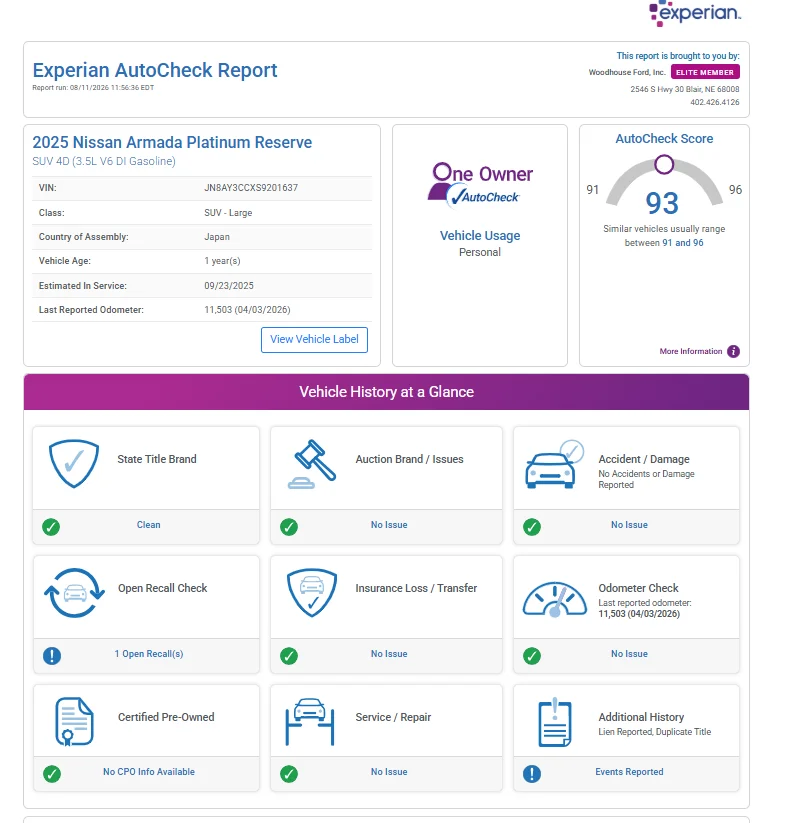The height and width of the screenshot is (823, 785).
Task: Click green check in Accident / Damage card
Action: tap(532, 526)
